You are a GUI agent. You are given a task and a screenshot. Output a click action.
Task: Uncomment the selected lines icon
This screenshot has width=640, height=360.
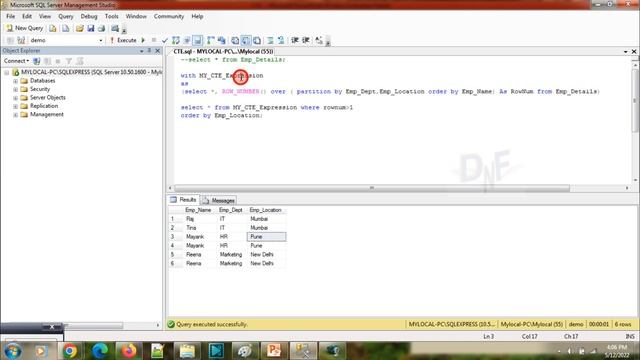(281, 40)
